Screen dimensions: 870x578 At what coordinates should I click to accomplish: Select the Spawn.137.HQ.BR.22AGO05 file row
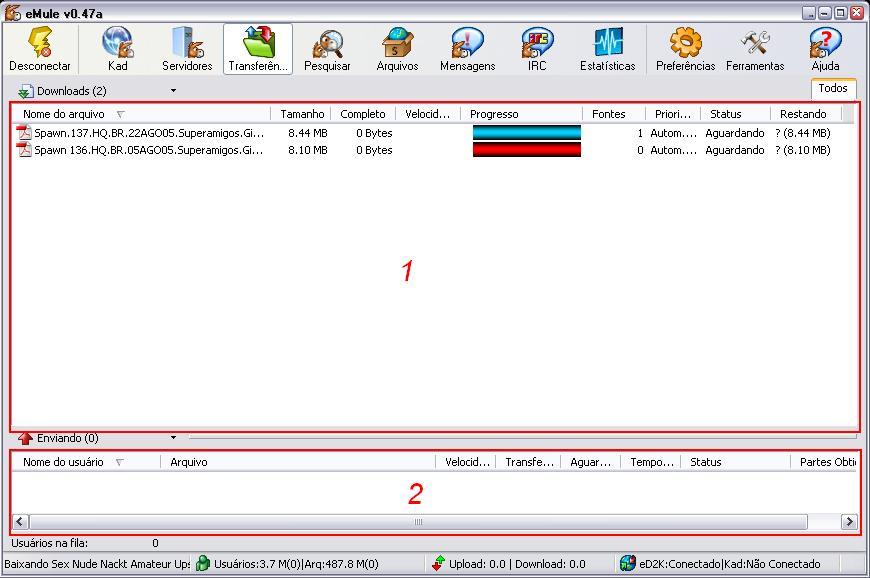(x=433, y=133)
